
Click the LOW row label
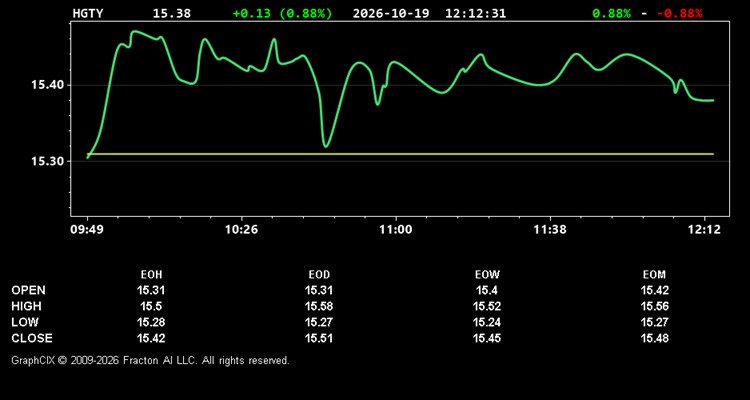[x=25, y=322]
